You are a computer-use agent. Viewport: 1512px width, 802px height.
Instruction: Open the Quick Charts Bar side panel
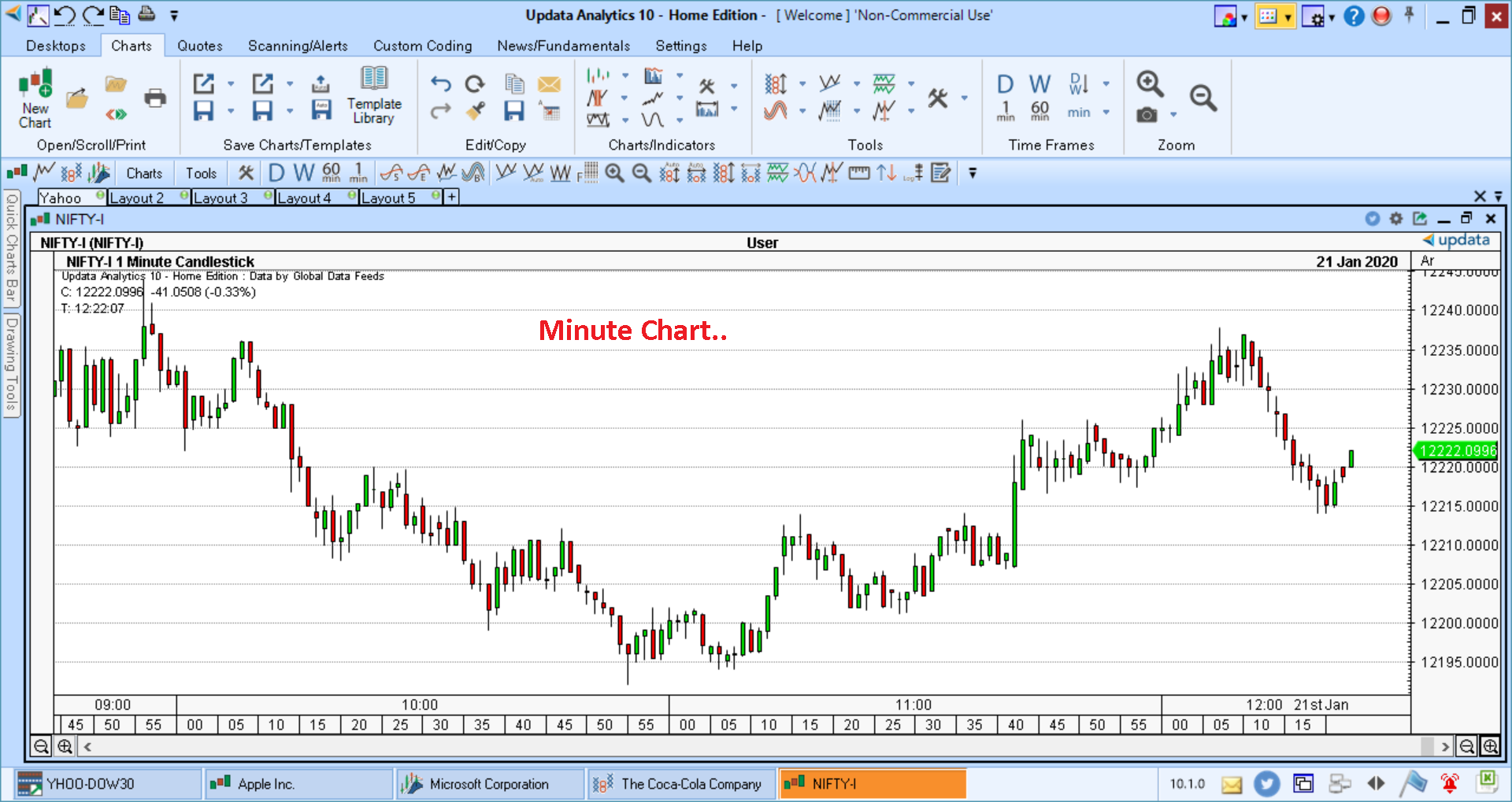click(11, 249)
